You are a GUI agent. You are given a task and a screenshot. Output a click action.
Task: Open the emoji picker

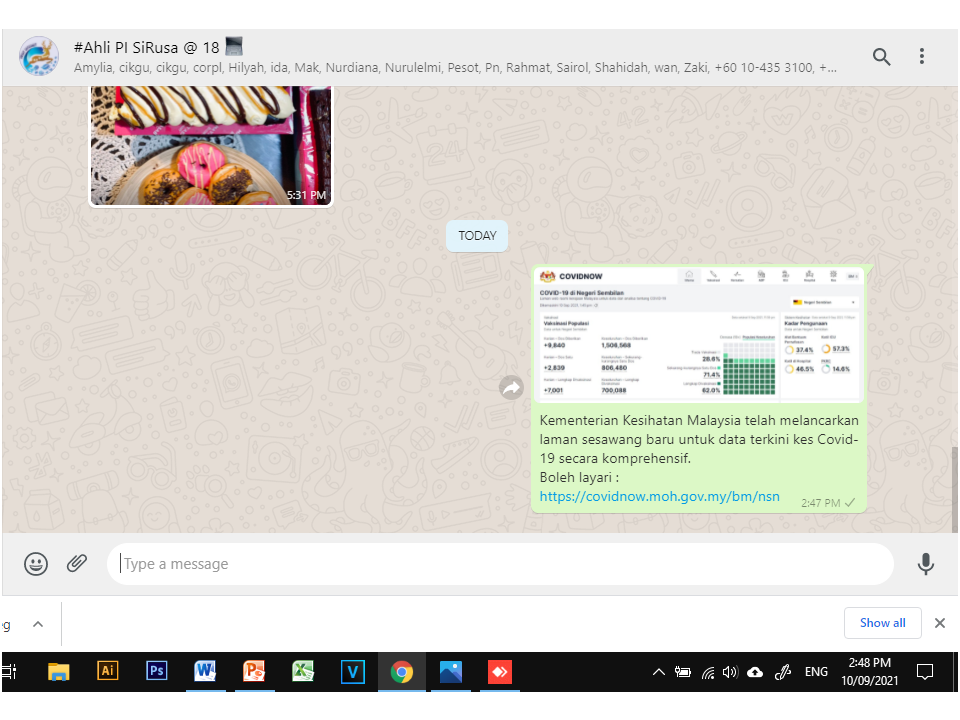[36, 564]
